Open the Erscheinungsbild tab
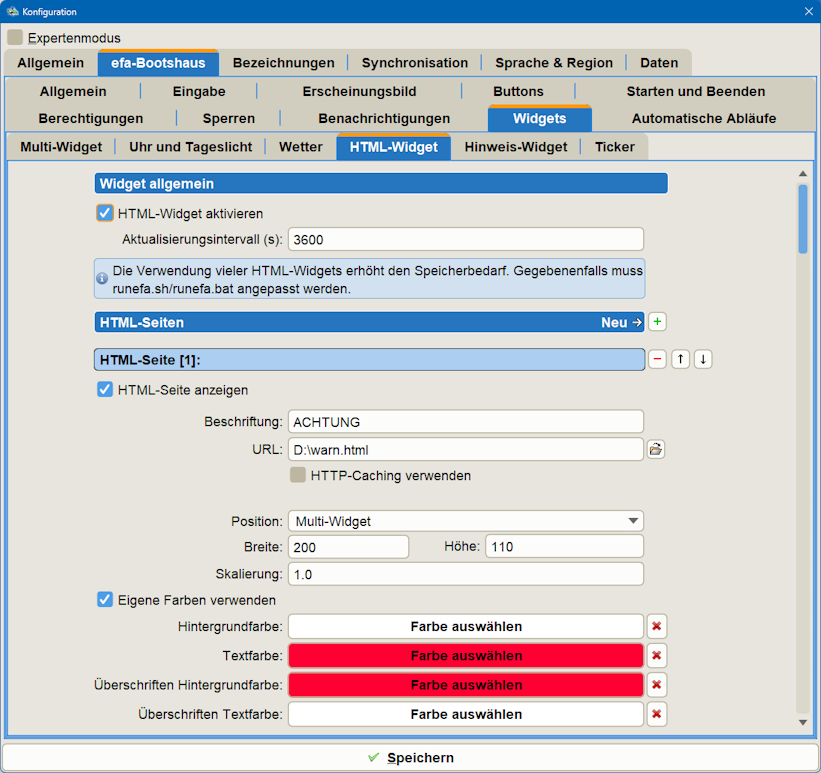This screenshot has height=773, width=821. click(359, 92)
